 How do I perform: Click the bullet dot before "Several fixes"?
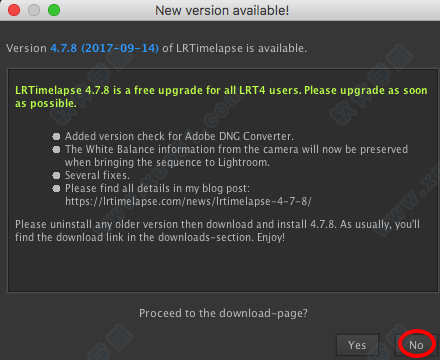tap(56, 175)
